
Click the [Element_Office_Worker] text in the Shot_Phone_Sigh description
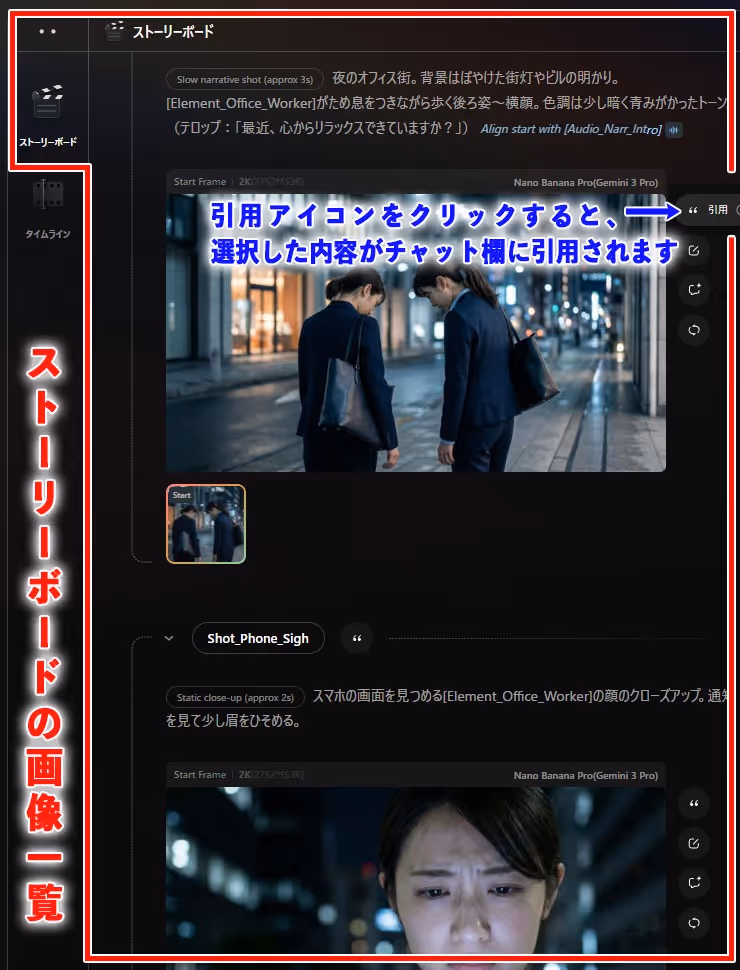(517, 697)
